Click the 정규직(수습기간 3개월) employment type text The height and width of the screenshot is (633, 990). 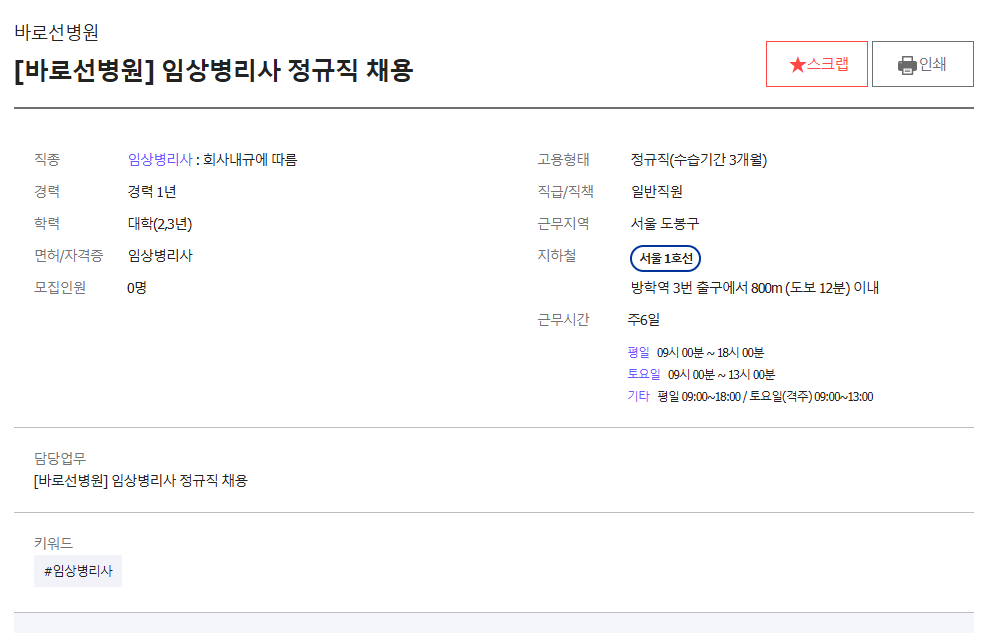[x=698, y=159]
